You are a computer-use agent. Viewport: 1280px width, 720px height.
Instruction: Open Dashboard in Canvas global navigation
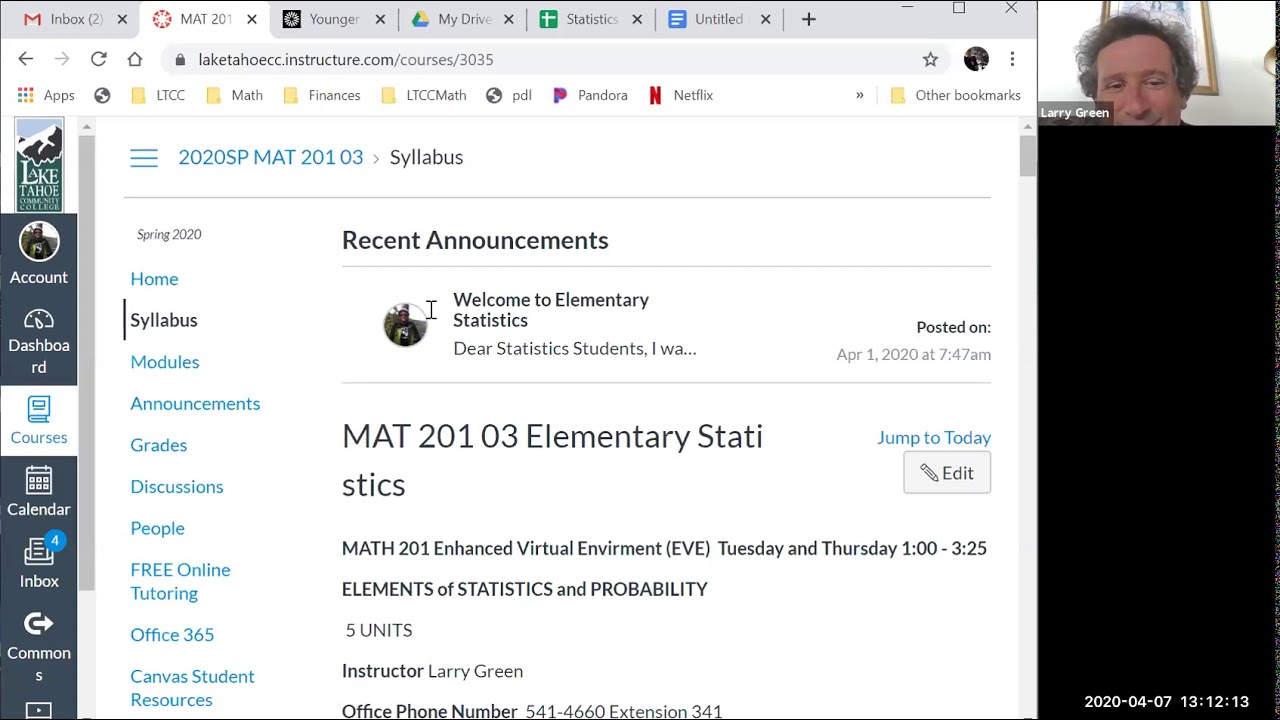pos(38,342)
